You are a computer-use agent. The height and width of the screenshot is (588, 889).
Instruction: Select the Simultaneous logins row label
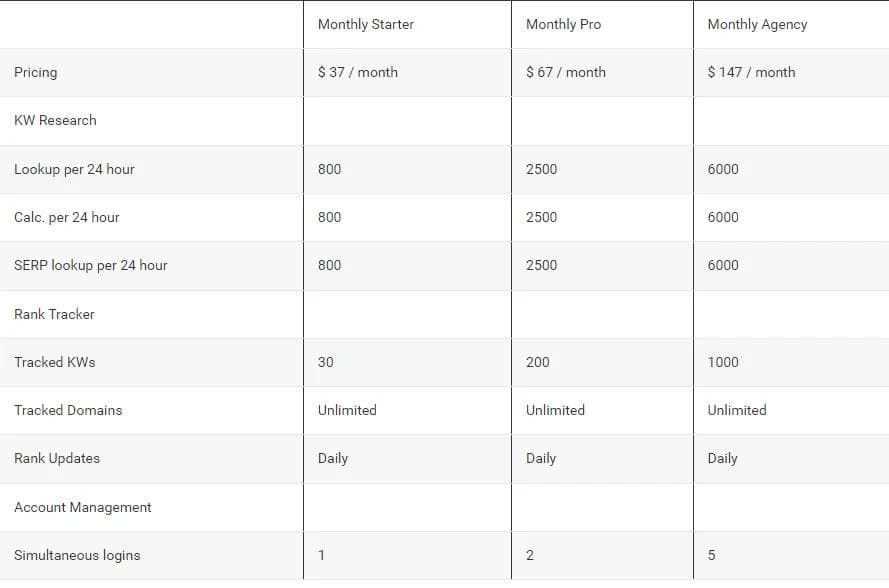coord(77,555)
